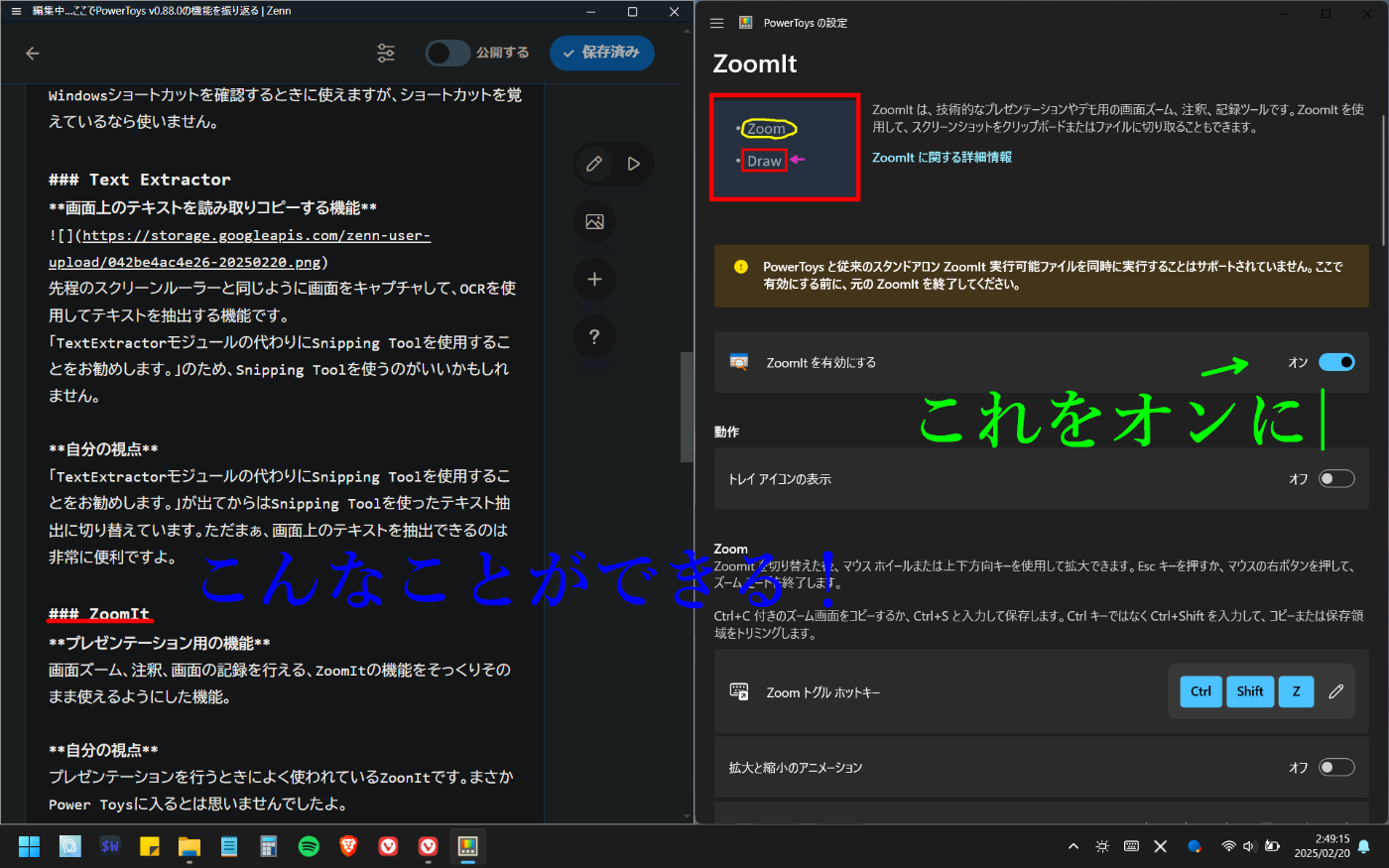The width and height of the screenshot is (1389, 868).
Task: Toggle the 公開する publish switch
Action: click(x=447, y=53)
